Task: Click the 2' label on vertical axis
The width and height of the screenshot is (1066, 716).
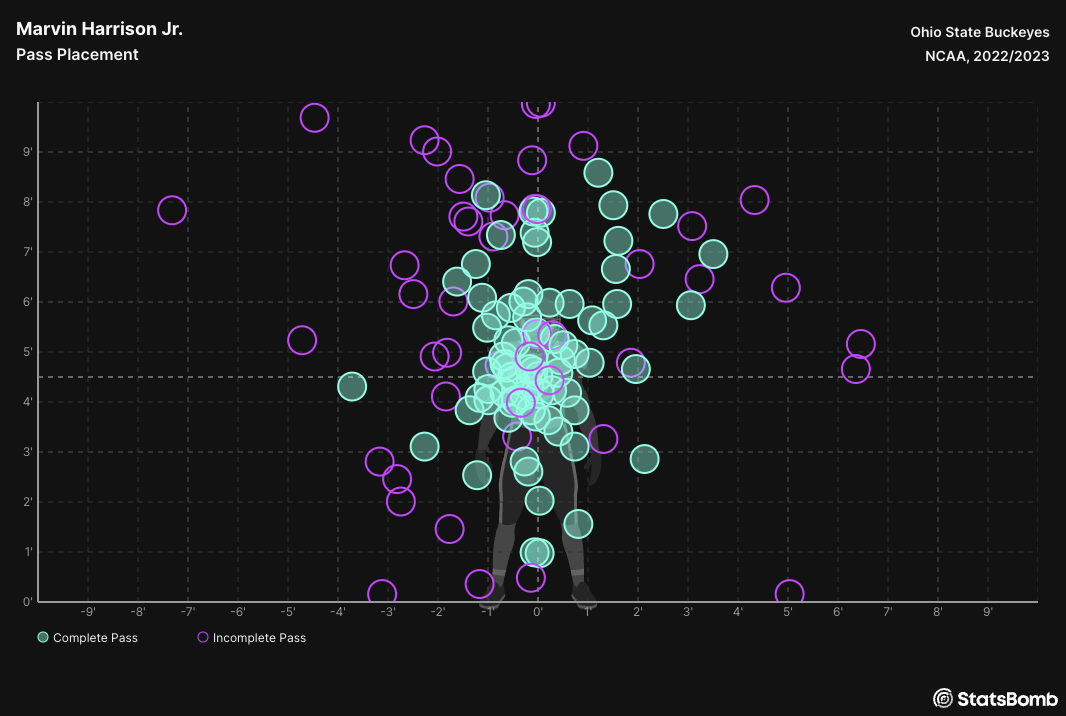Action: 28,502
